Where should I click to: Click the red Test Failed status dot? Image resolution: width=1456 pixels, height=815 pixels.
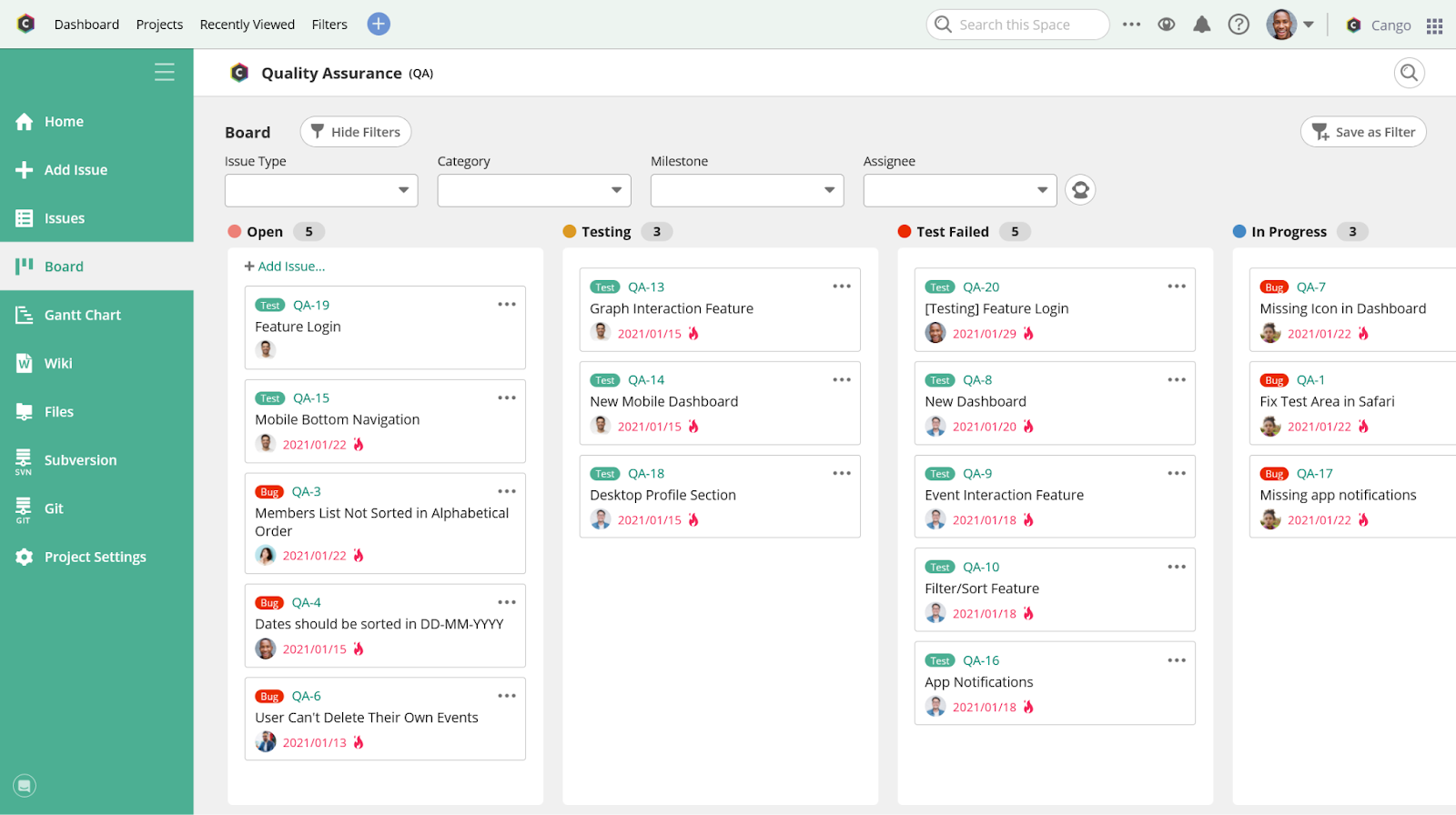pyautogui.click(x=905, y=232)
